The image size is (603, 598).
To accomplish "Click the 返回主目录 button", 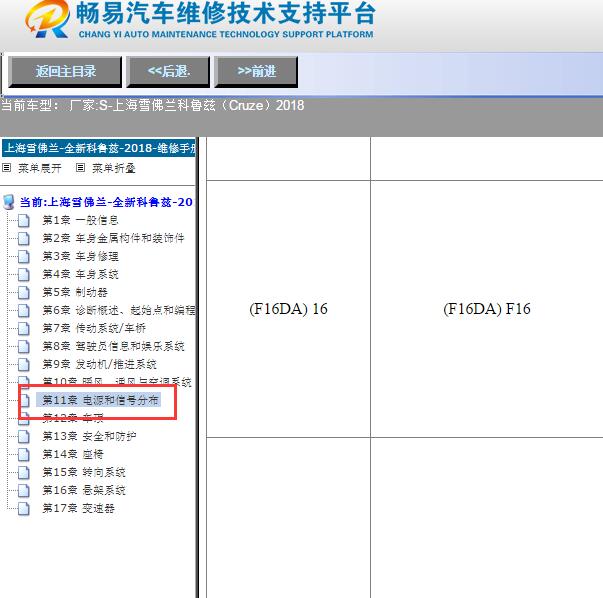I will [x=65, y=72].
